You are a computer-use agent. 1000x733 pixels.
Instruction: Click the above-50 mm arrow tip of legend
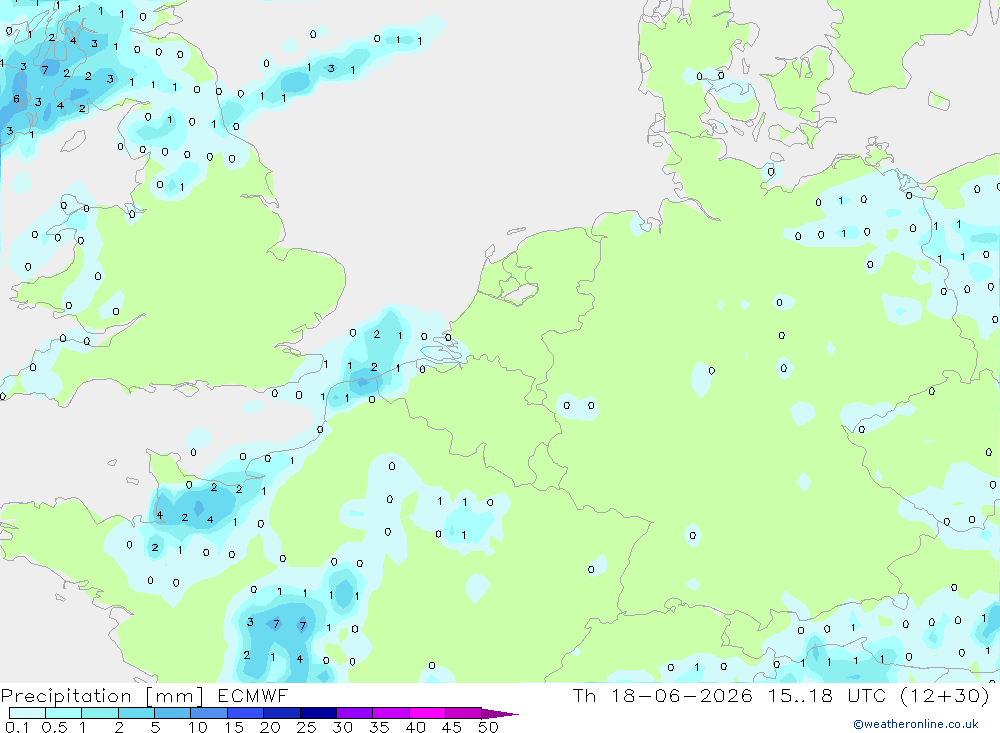click(500, 714)
